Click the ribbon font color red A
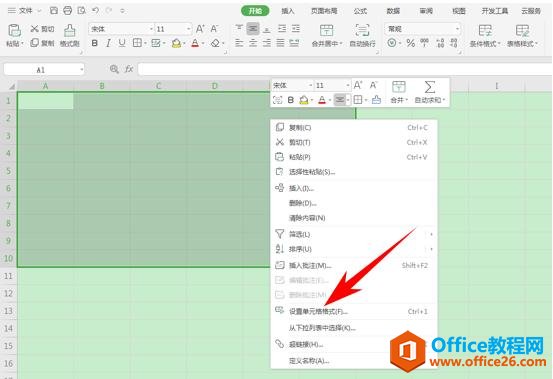Screen dimensions: 553x379 [x=195, y=43]
